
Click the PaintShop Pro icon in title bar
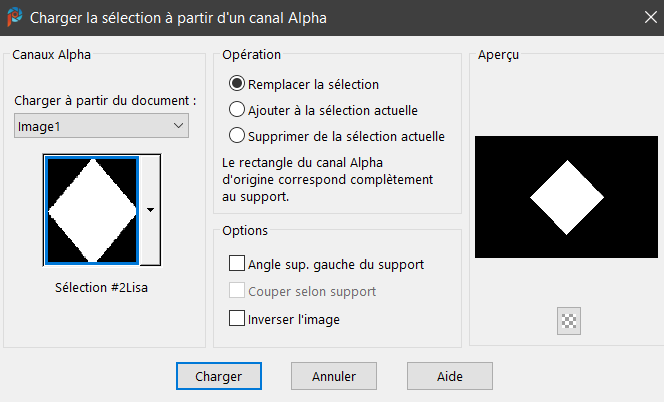point(14,17)
